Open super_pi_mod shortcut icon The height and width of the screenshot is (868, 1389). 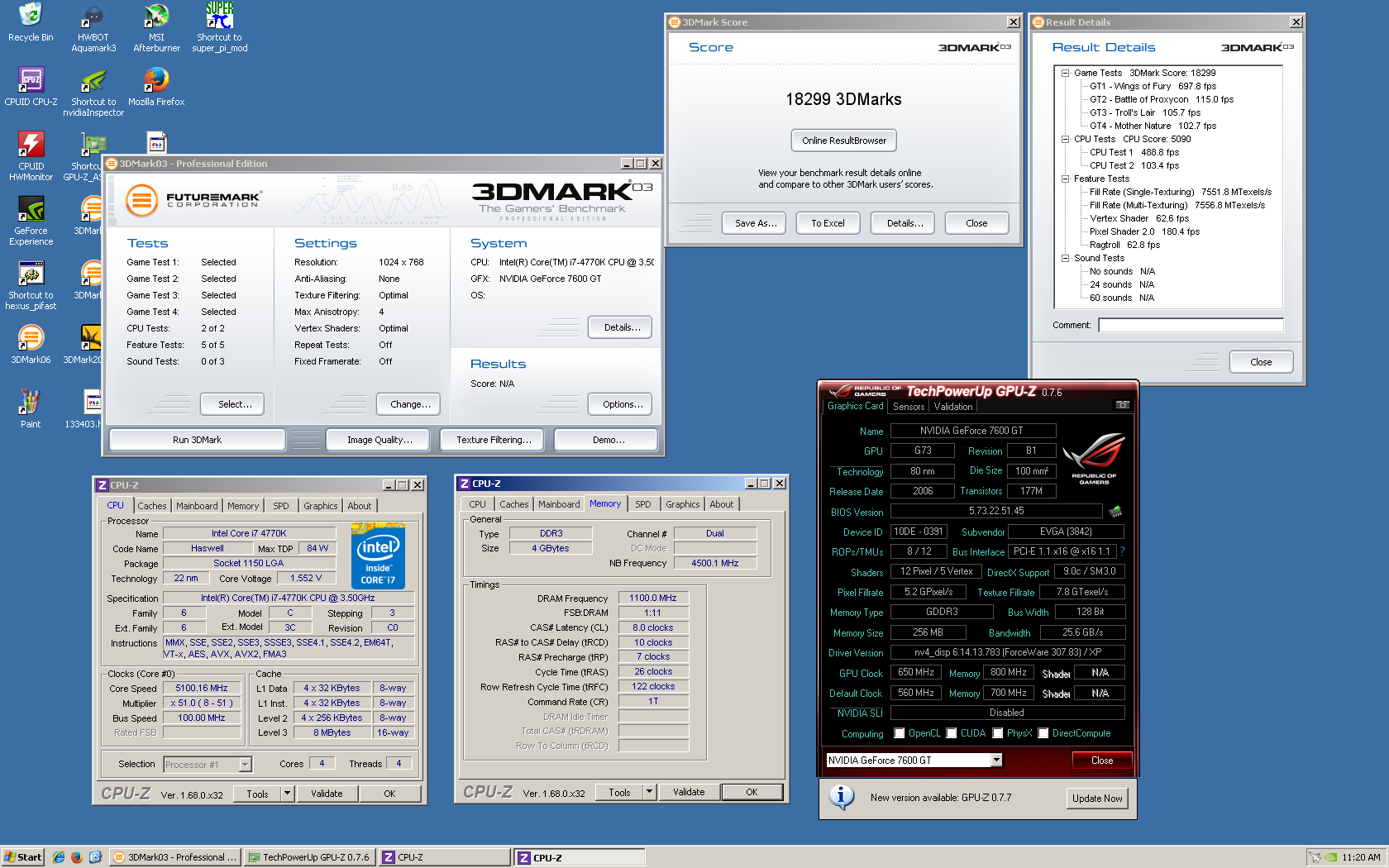220,28
